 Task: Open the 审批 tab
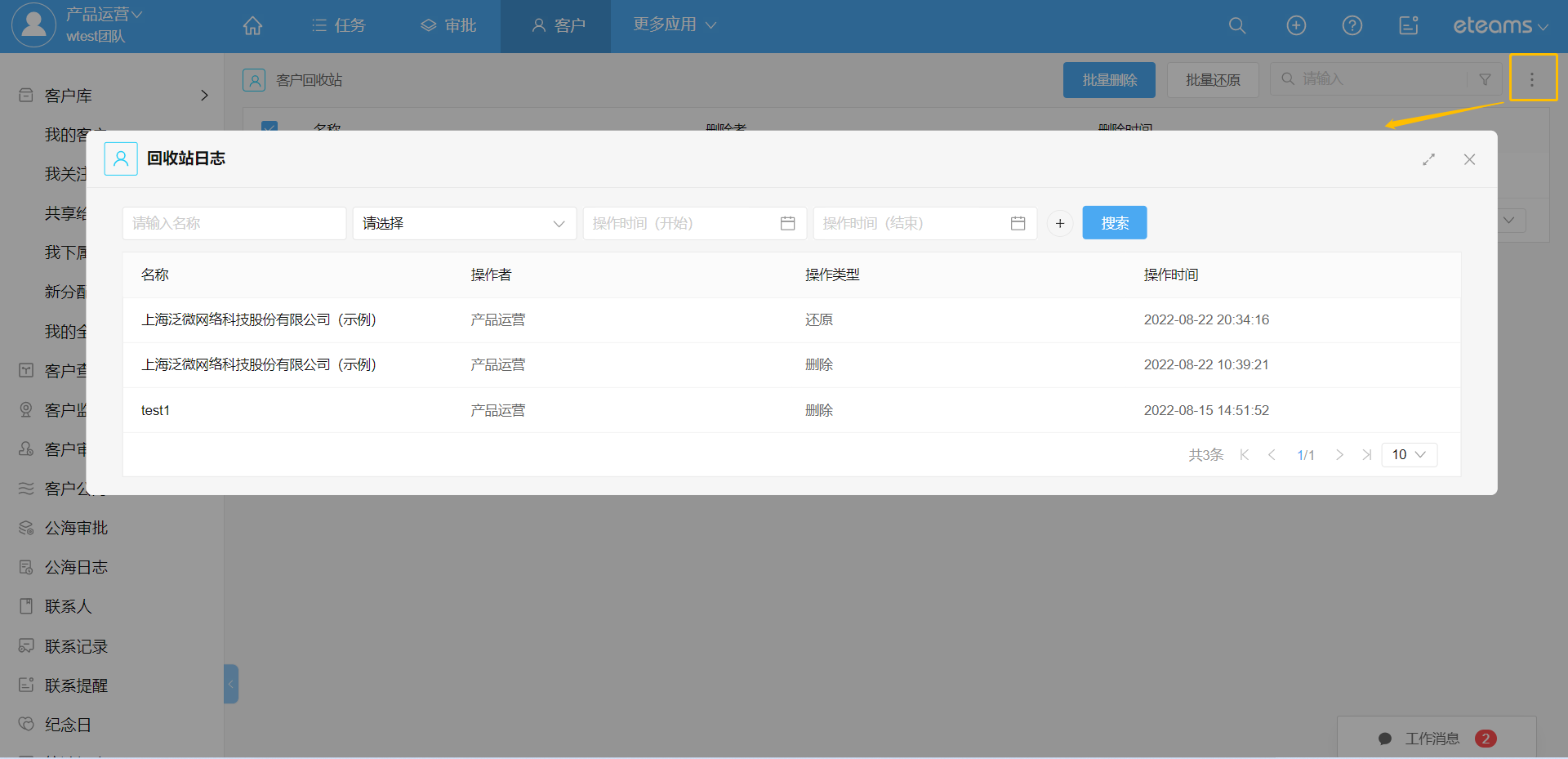point(448,26)
